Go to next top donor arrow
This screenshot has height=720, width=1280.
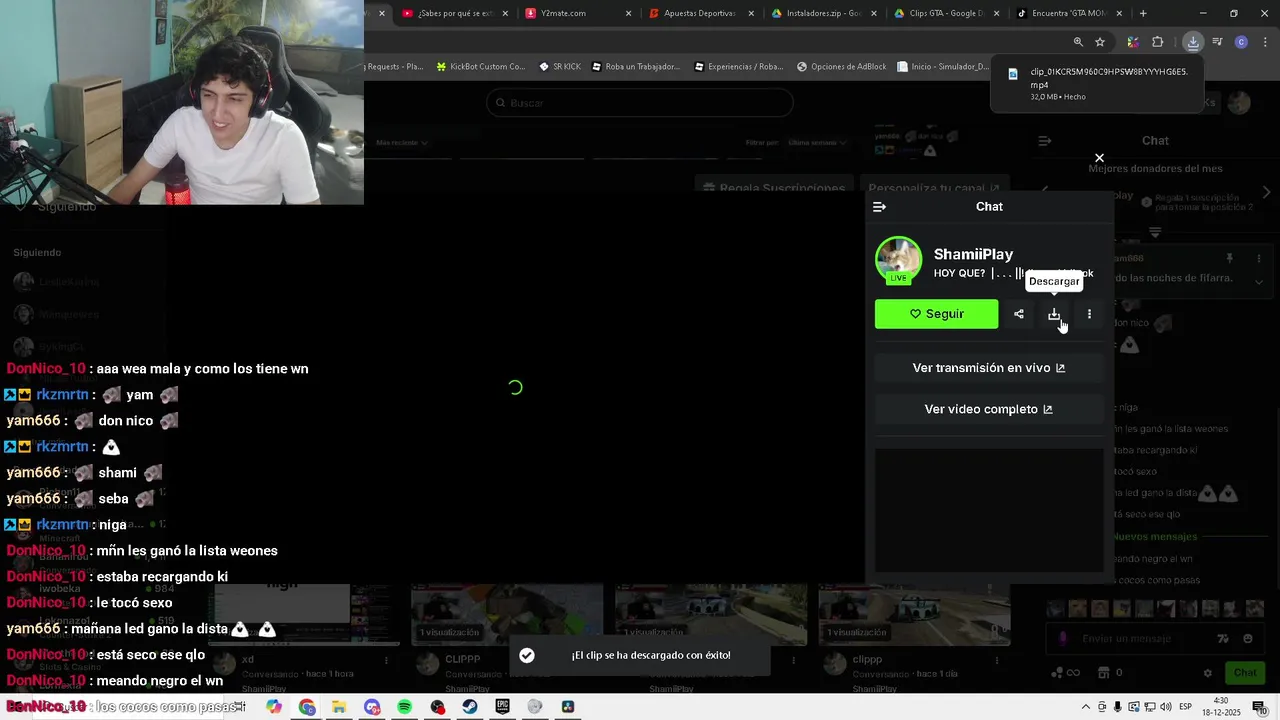pos(1266,191)
